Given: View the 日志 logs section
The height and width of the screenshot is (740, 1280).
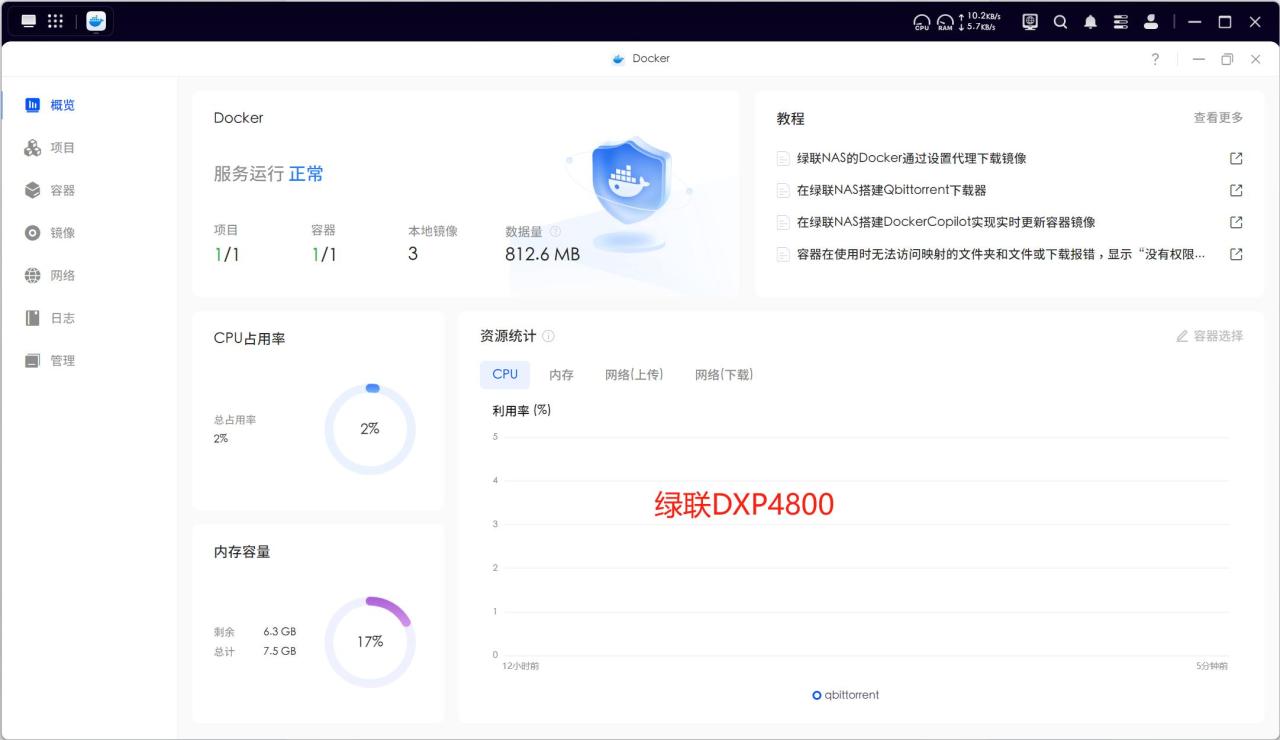Looking at the screenshot, I should pos(50,318).
